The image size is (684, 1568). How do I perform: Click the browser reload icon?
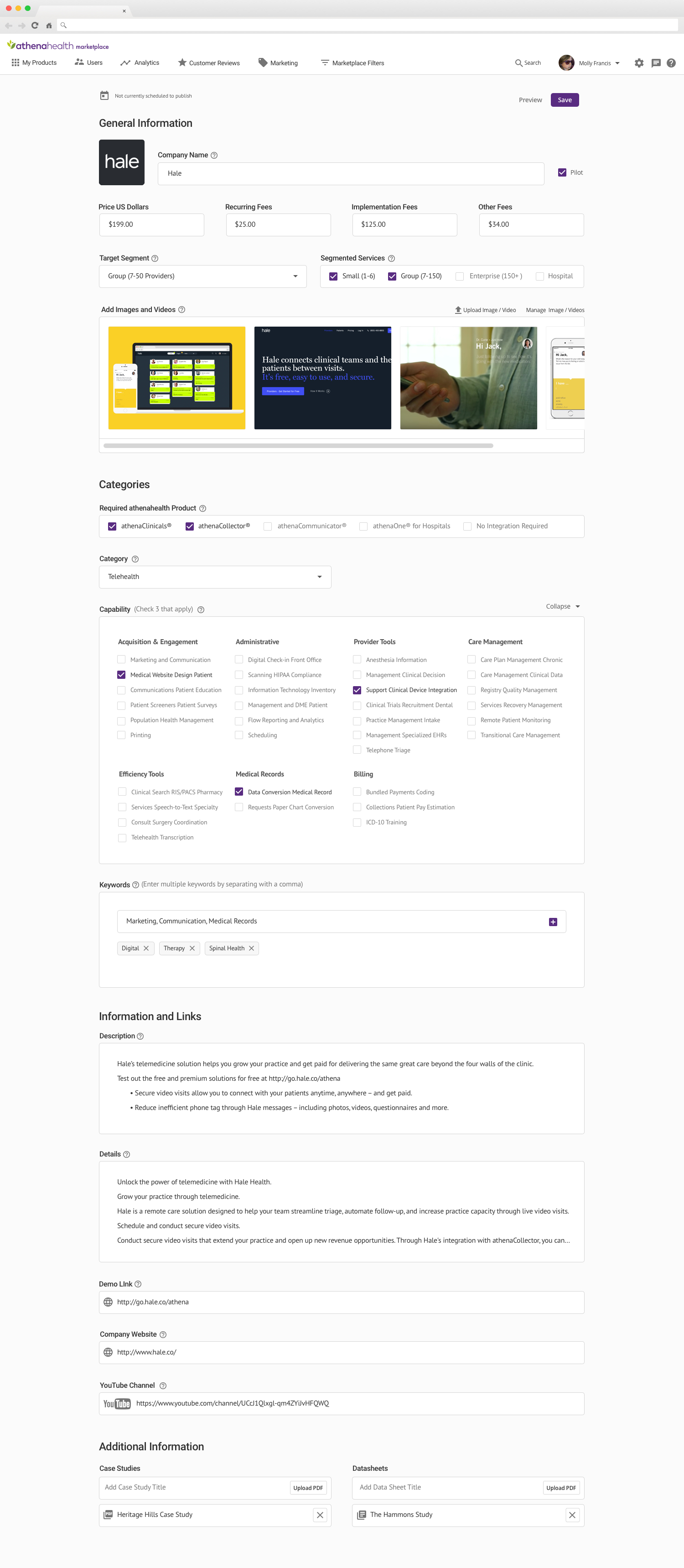[35, 26]
